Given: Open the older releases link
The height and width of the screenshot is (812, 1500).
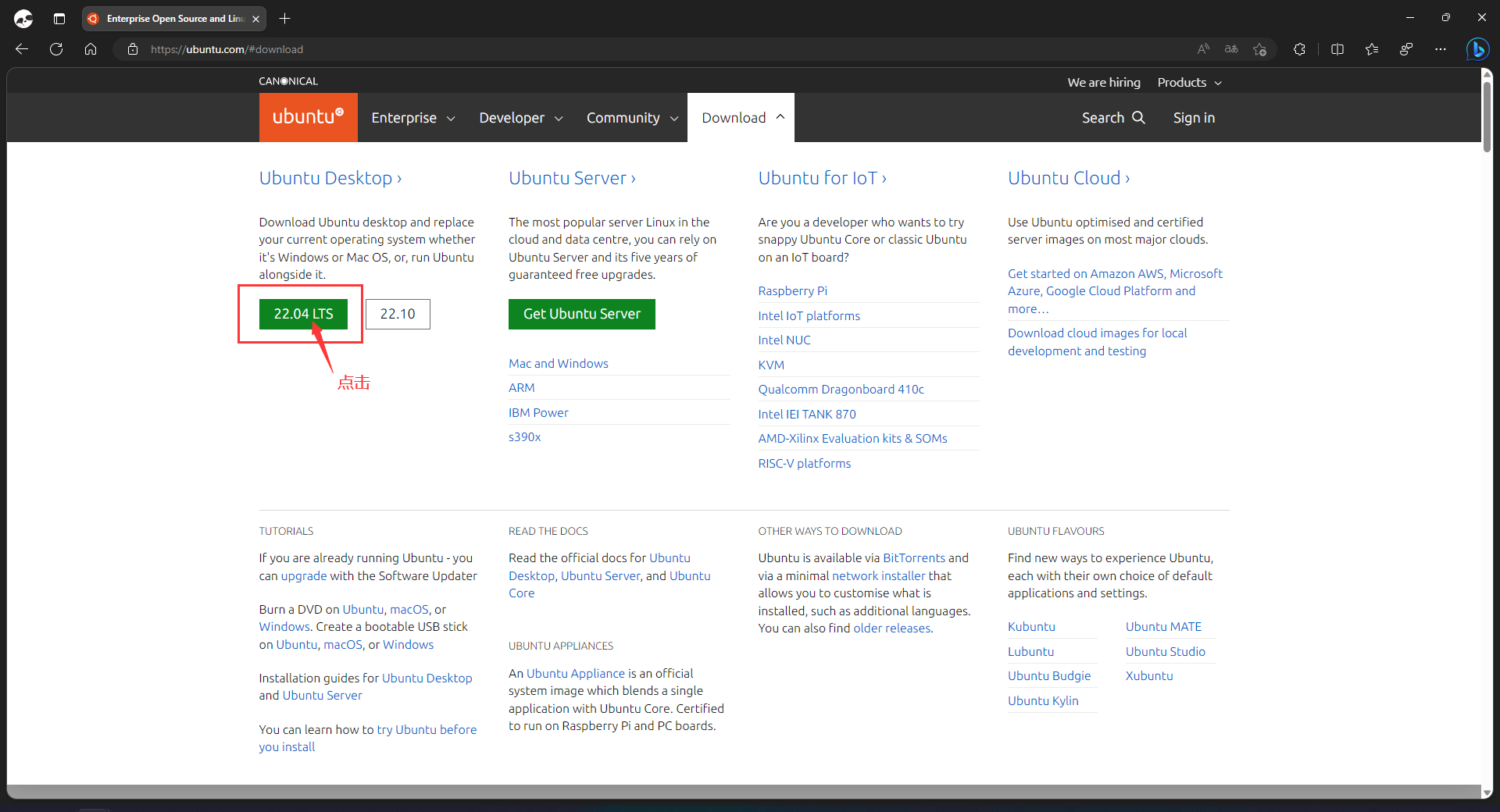Looking at the screenshot, I should [x=892, y=629].
